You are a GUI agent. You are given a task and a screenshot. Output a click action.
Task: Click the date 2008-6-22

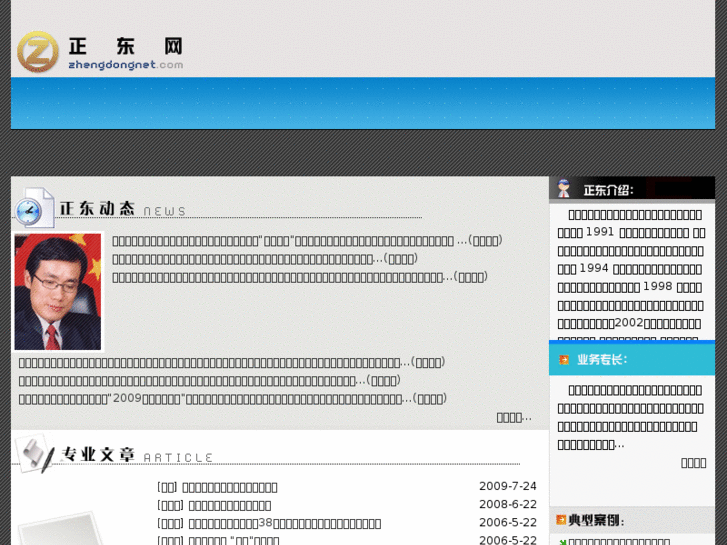pyautogui.click(x=508, y=504)
